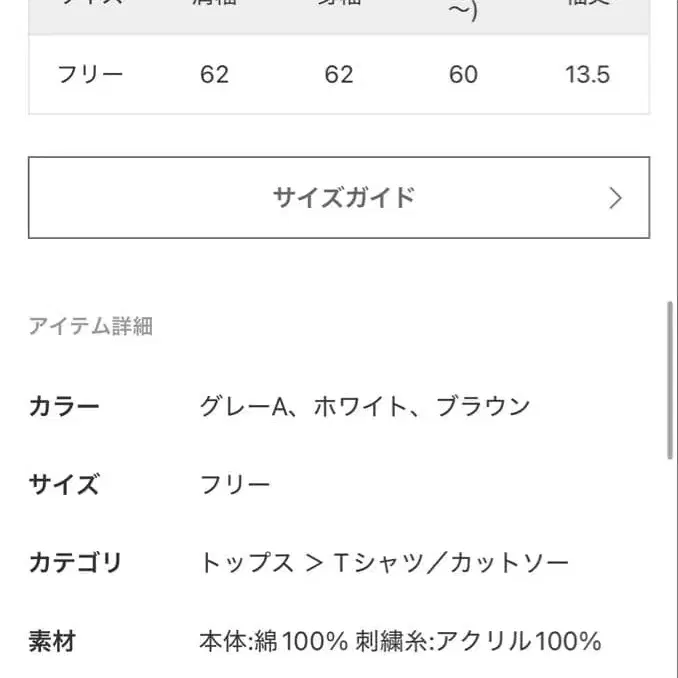Screen dimensions: 678x678
Task: Click the chevron arrow on サイズガイド
Action: point(615,198)
